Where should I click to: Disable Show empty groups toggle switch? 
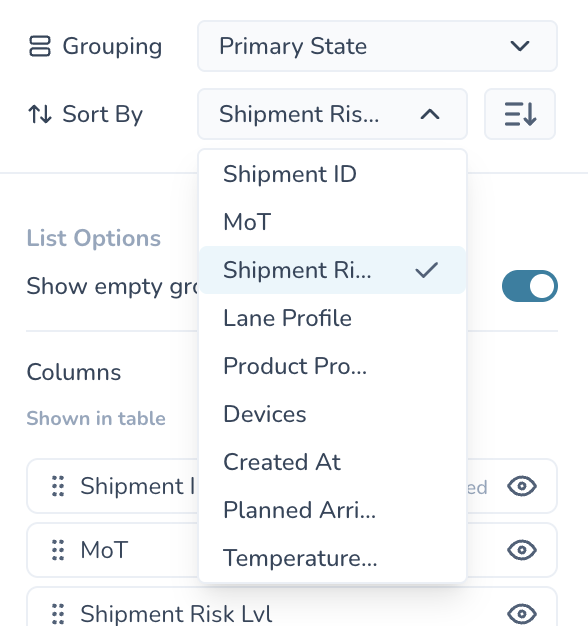pos(530,286)
